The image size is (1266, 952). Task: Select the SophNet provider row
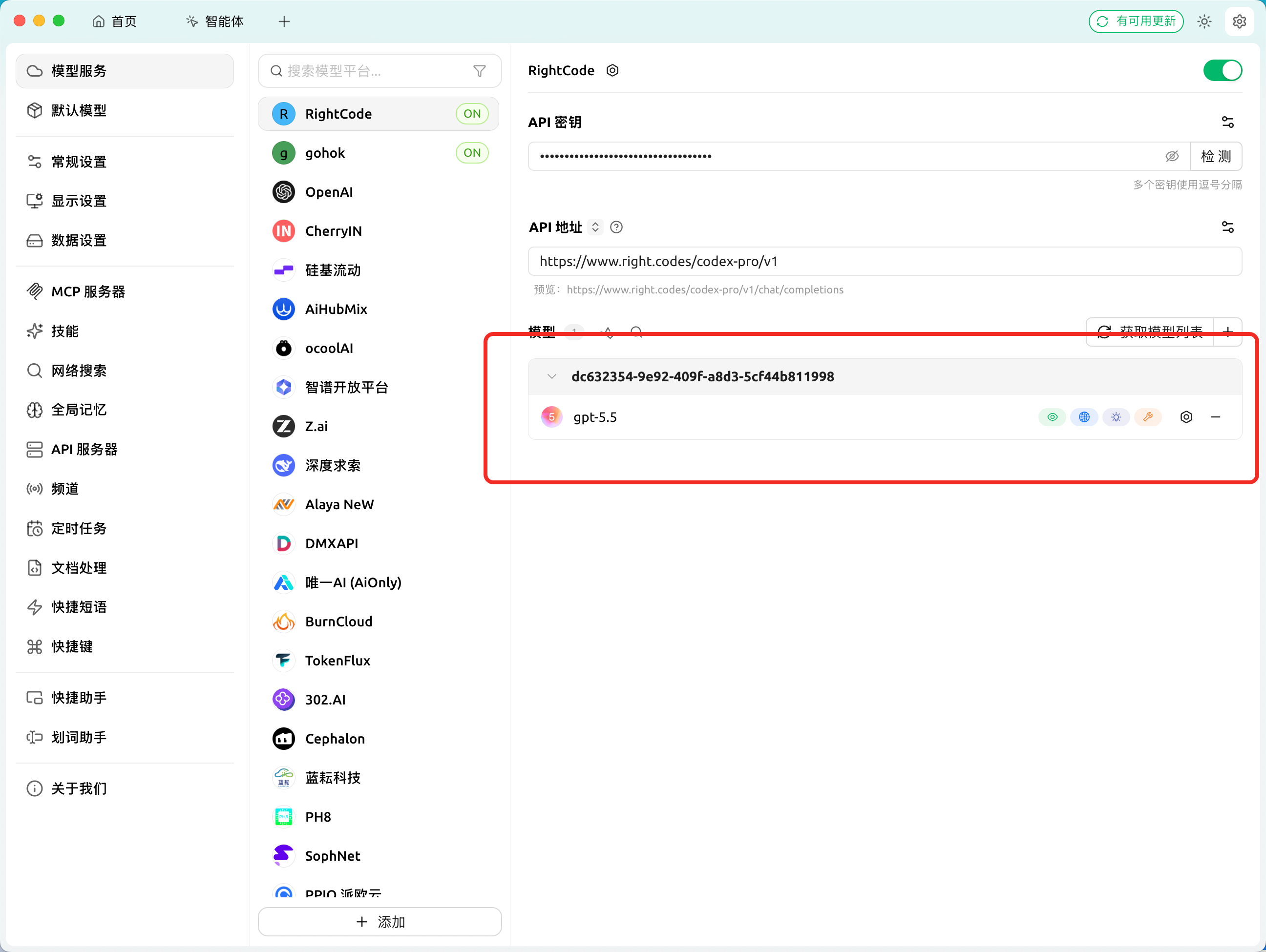[379, 856]
